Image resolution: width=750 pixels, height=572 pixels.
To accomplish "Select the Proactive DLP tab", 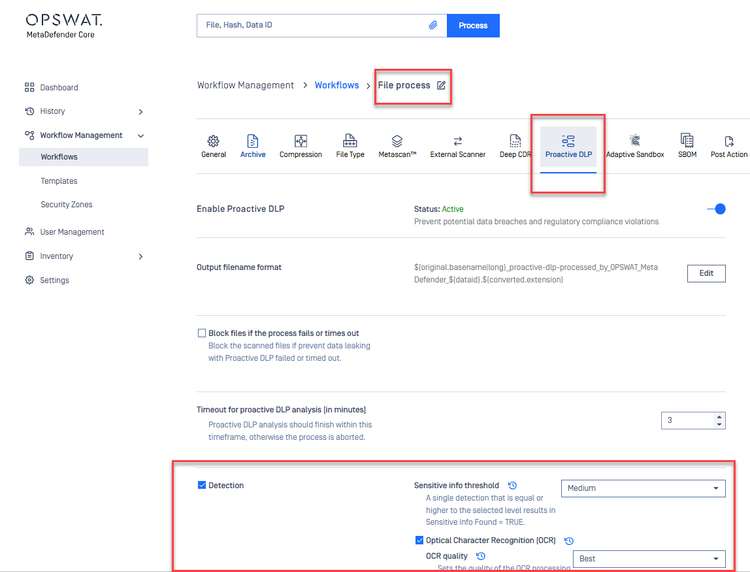I will click(568, 146).
